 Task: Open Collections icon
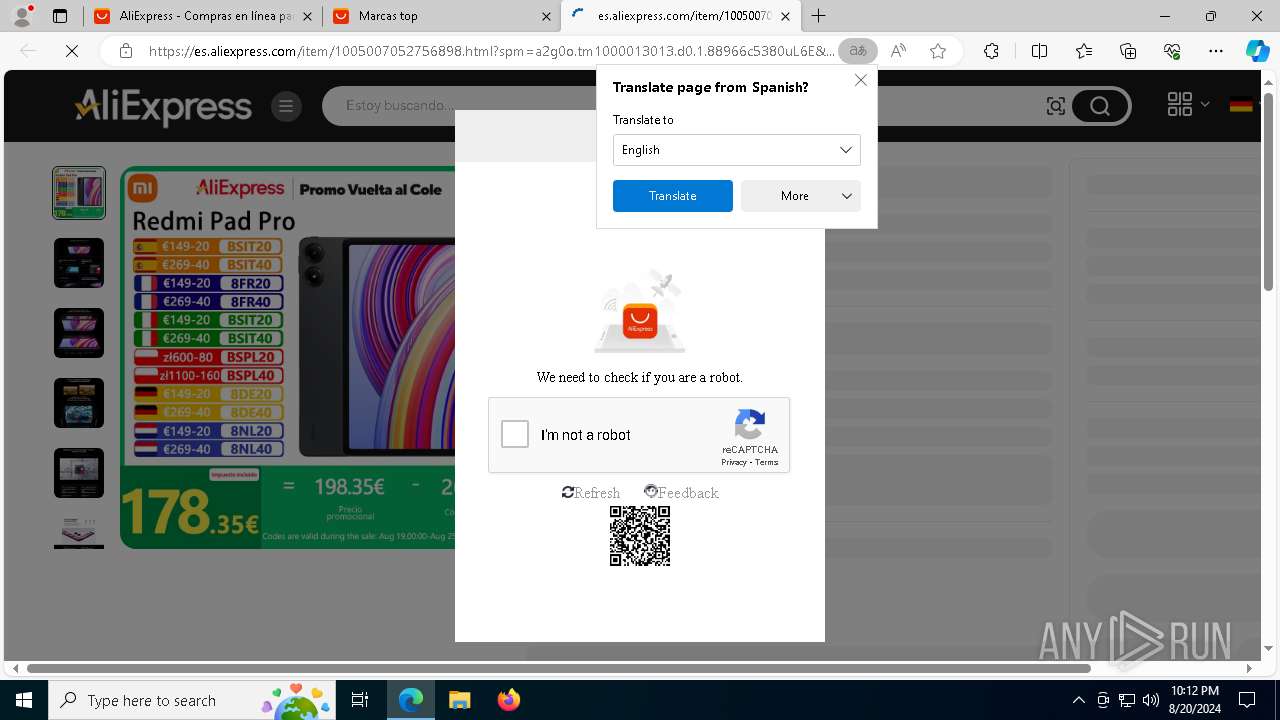(1128, 51)
